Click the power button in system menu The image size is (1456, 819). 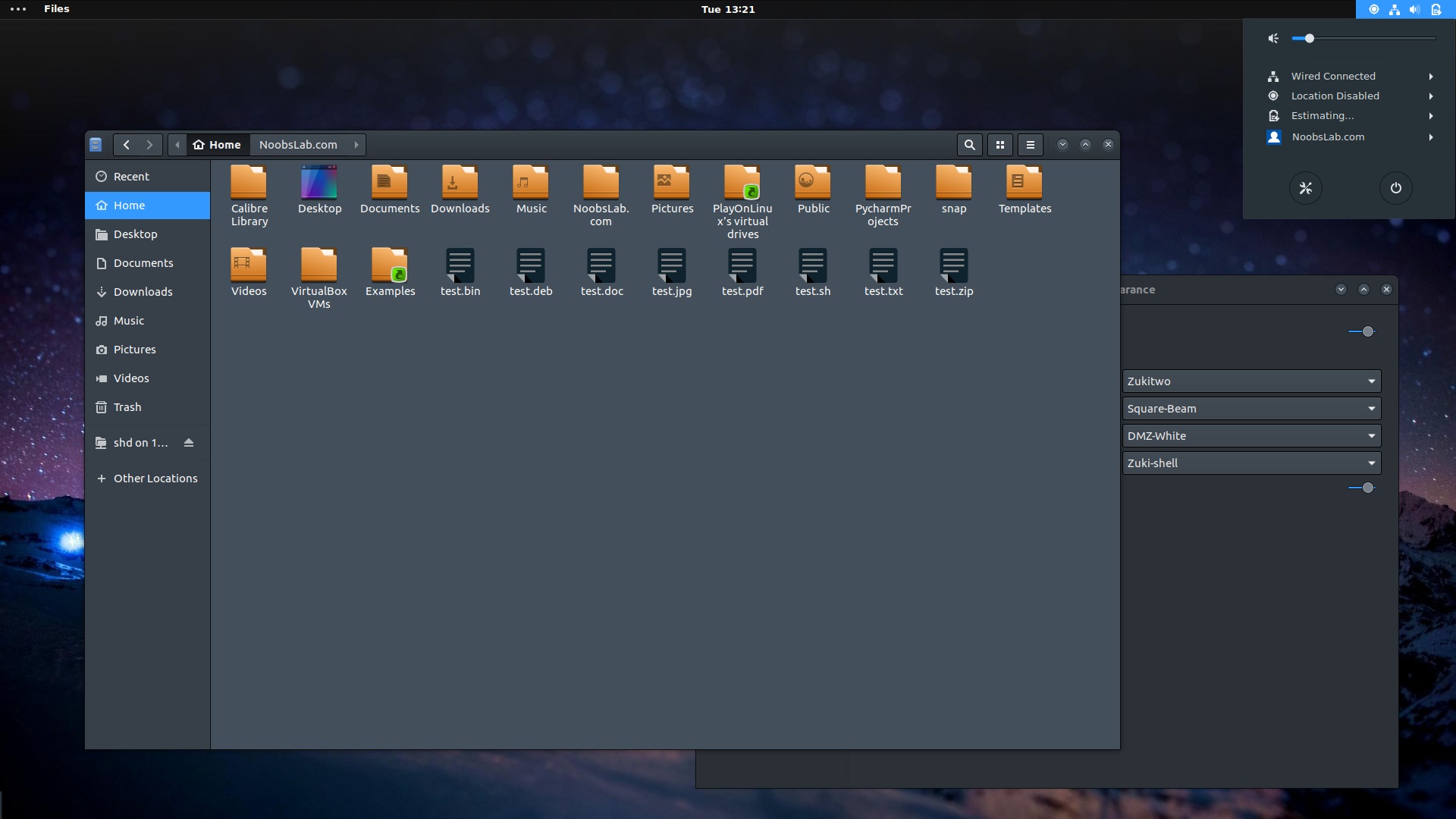click(1395, 188)
